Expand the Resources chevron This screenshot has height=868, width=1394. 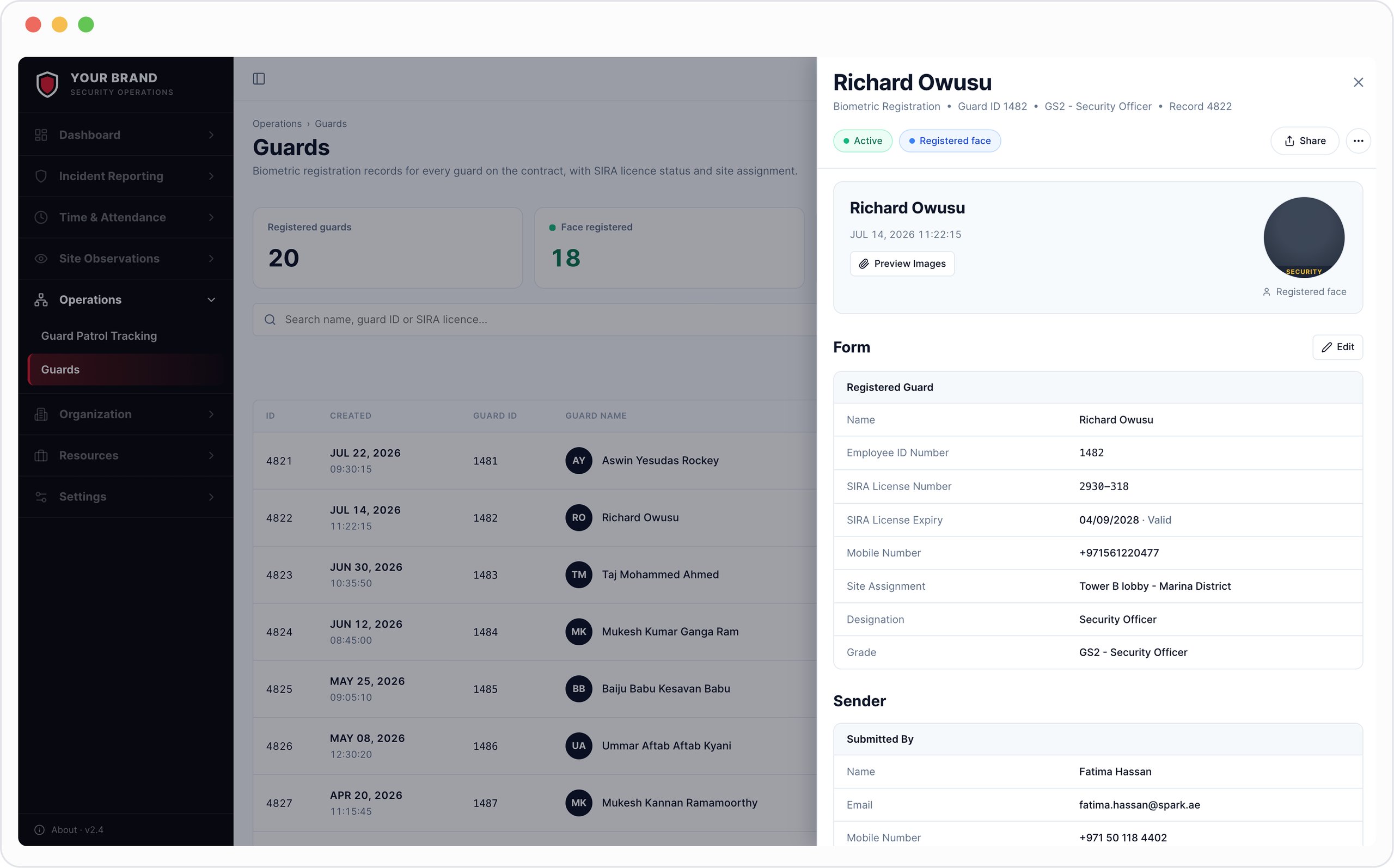click(x=211, y=456)
